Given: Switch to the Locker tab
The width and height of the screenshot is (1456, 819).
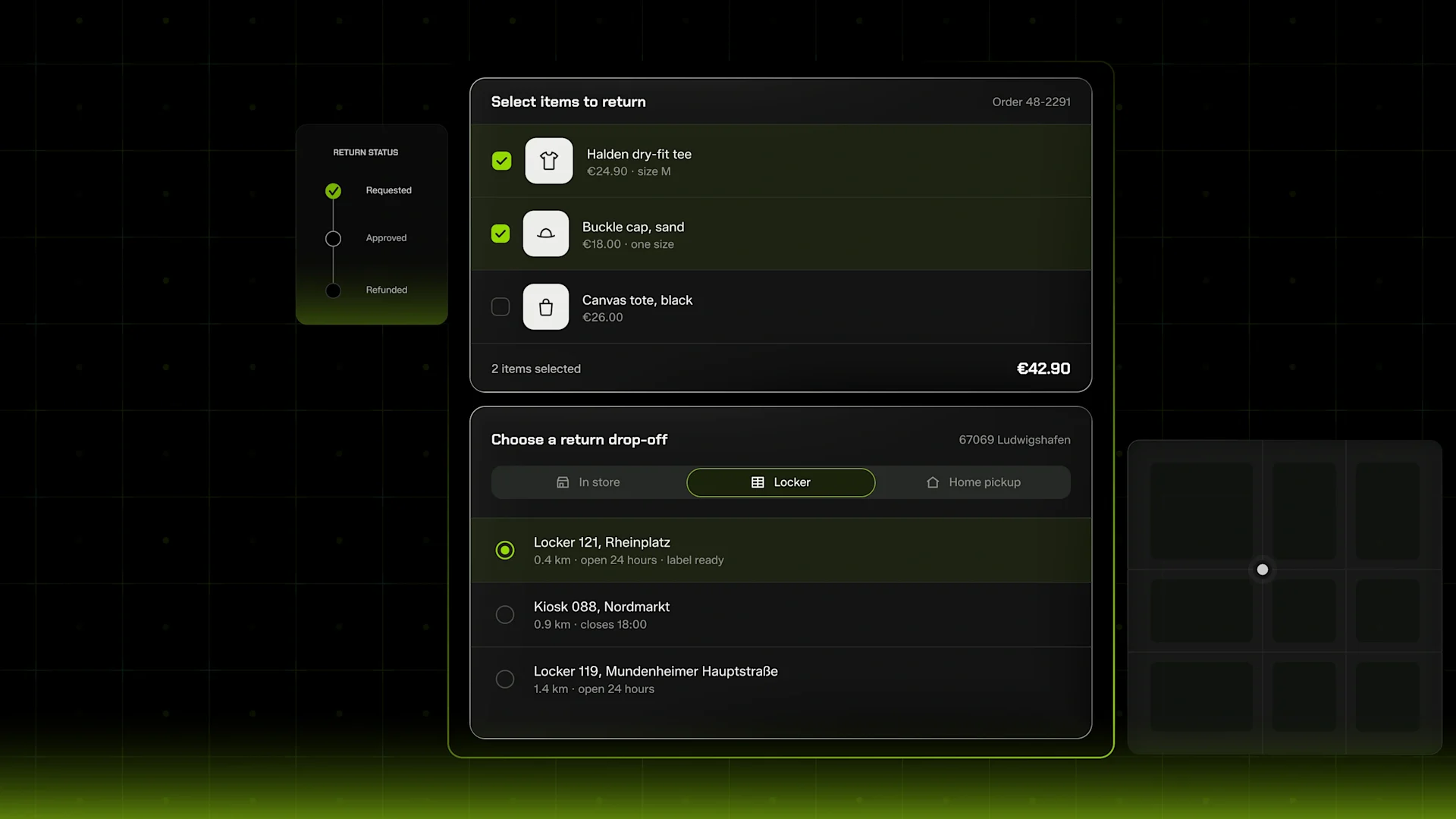Looking at the screenshot, I should point(781,482).
